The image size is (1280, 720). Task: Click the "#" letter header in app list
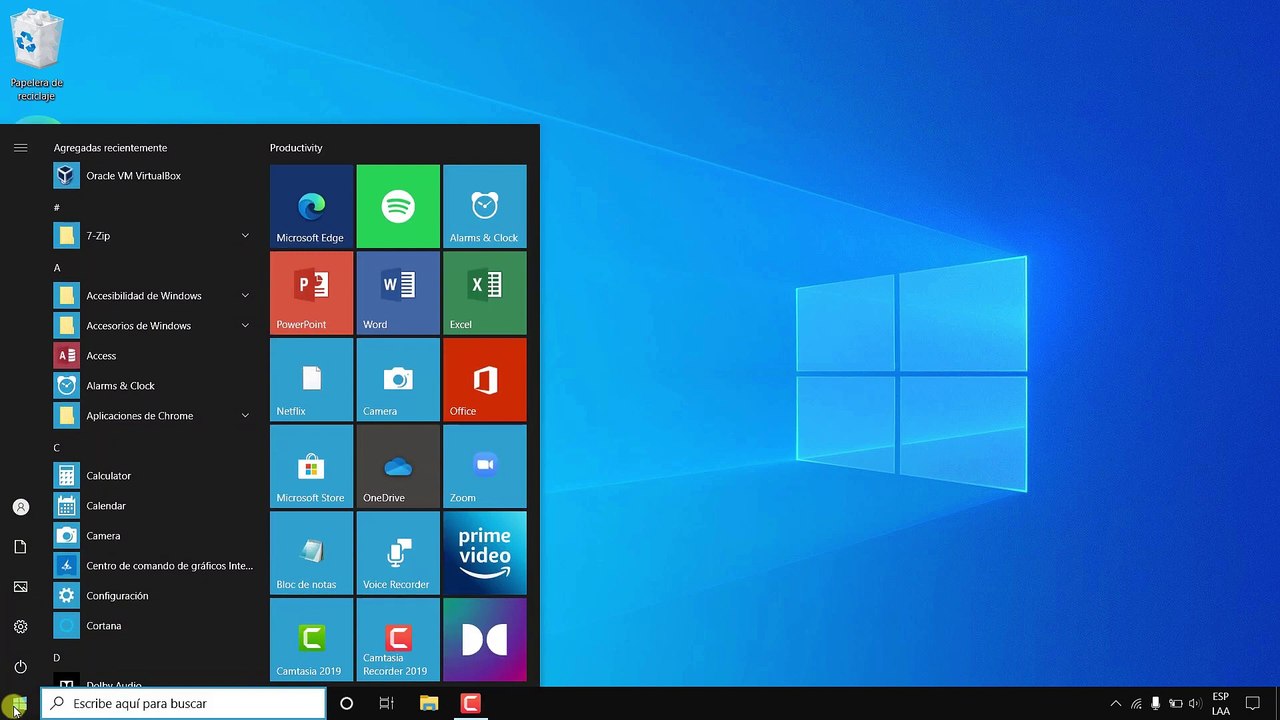click(x=57, y=208)
